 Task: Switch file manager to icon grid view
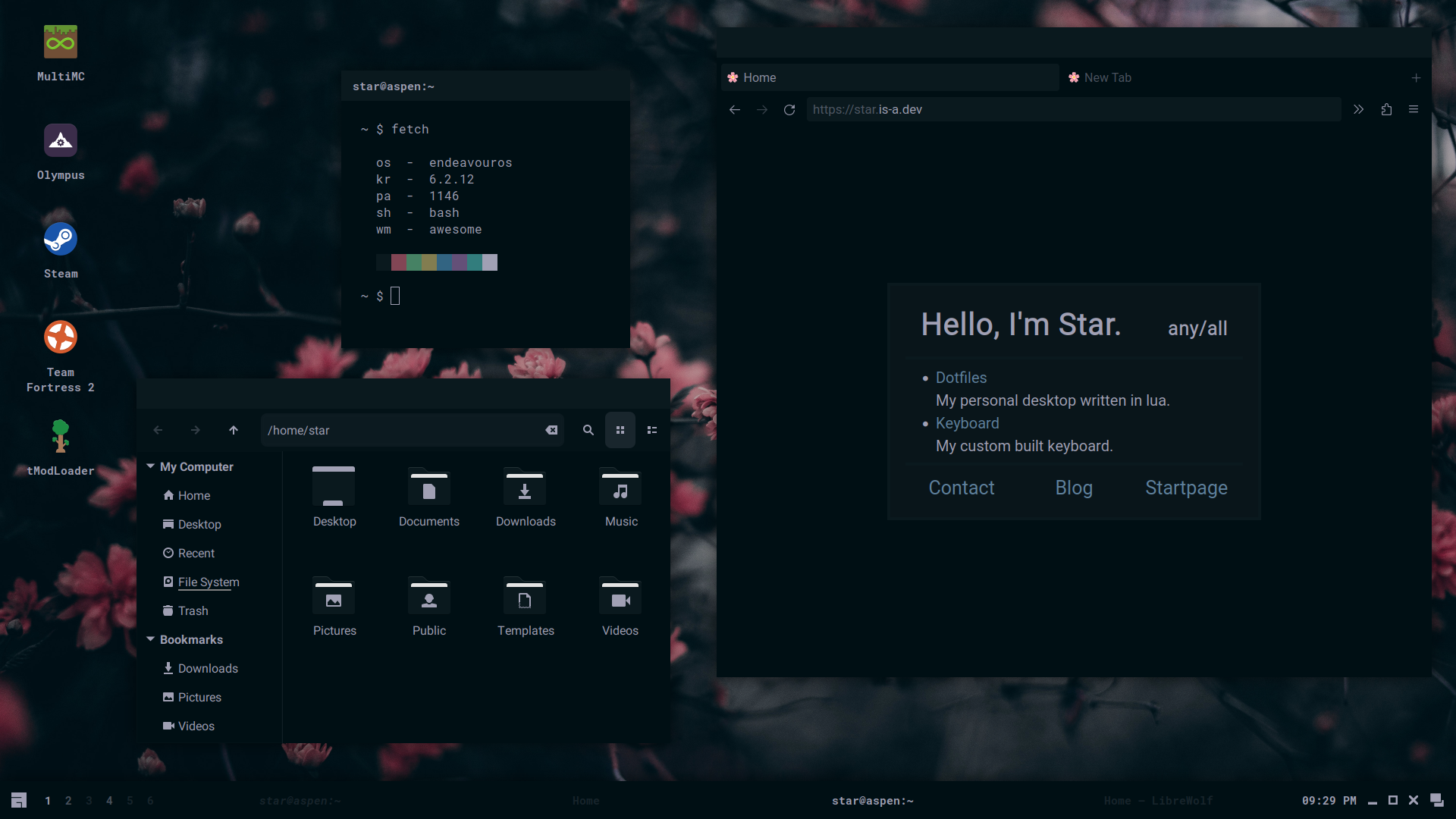[x=620, y=431]
